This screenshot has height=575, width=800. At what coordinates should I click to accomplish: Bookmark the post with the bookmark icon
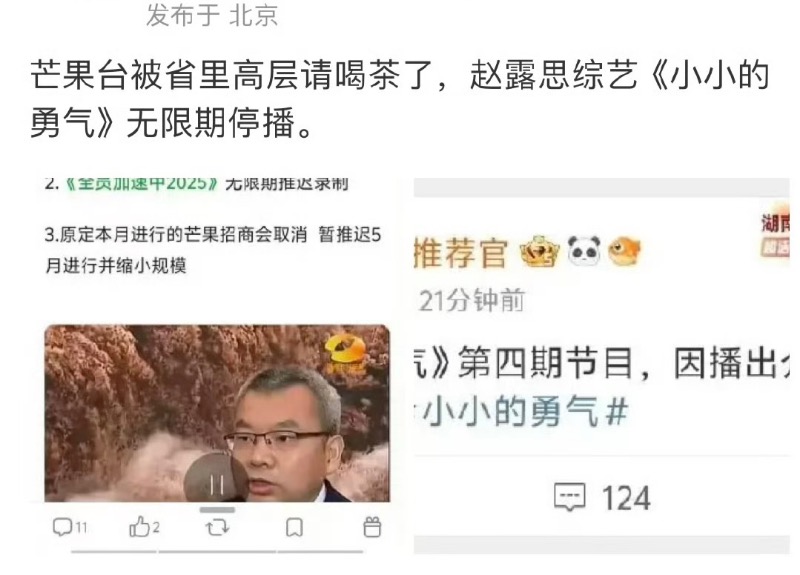294,528
